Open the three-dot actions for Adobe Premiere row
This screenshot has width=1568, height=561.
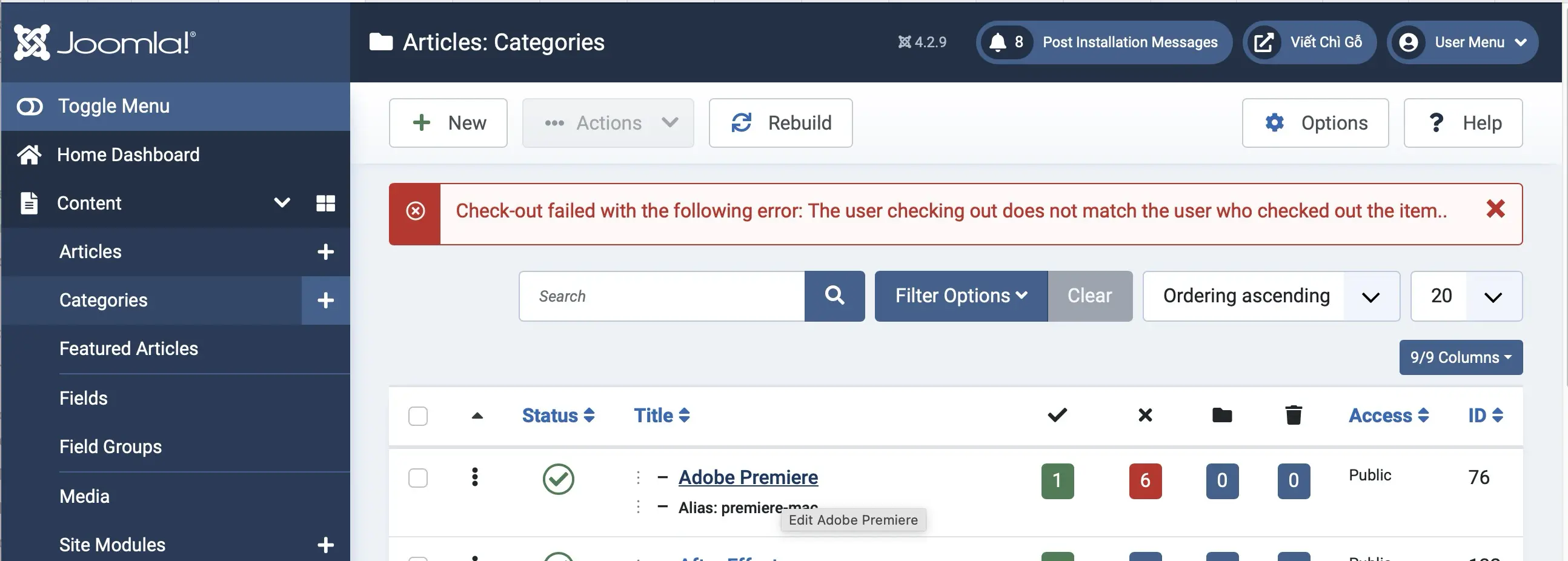coord(475,477)
